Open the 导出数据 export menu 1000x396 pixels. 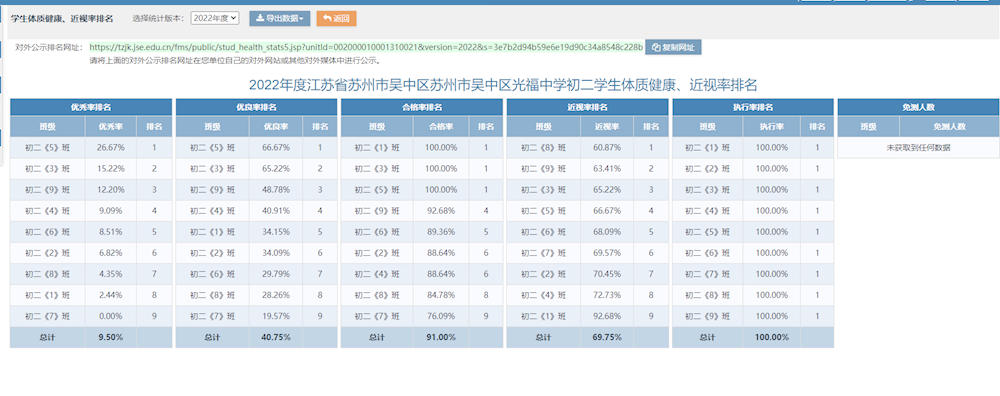(280, 18)
